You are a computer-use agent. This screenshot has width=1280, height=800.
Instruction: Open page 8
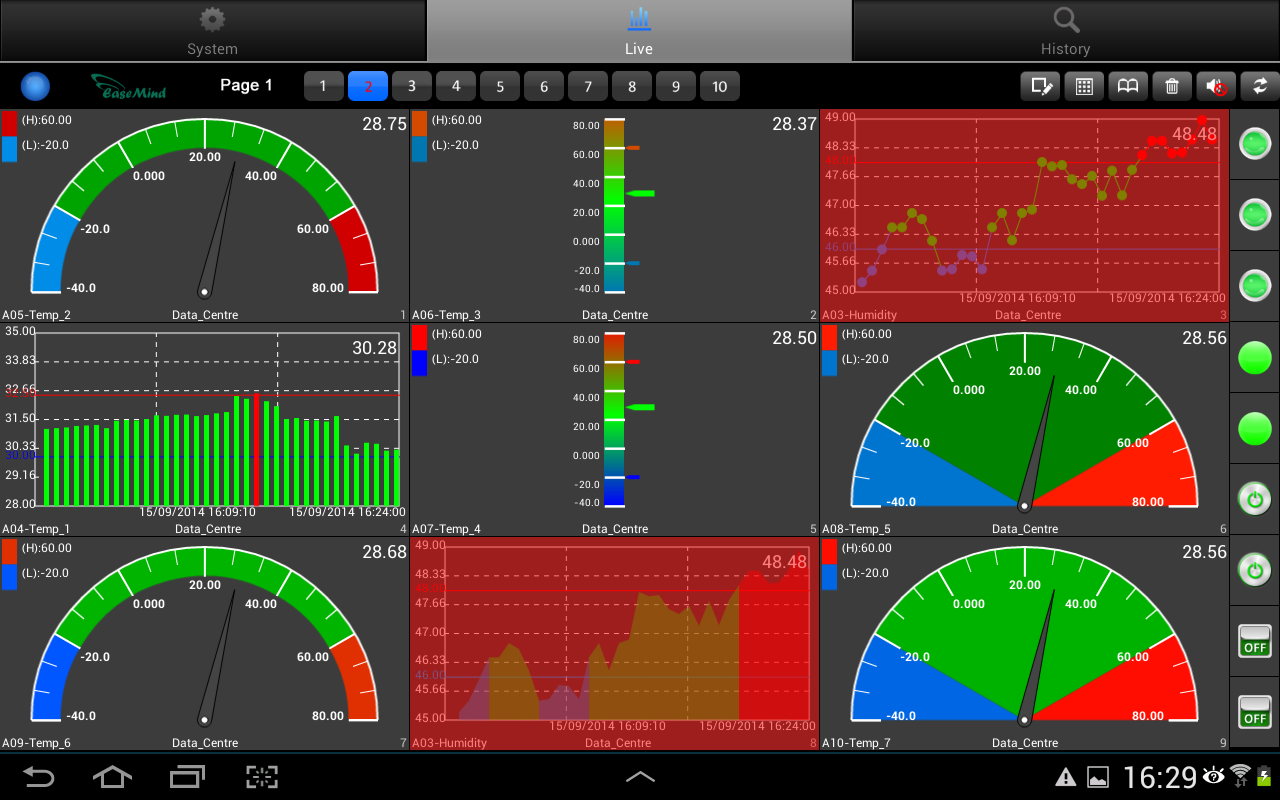pos(631,86)
